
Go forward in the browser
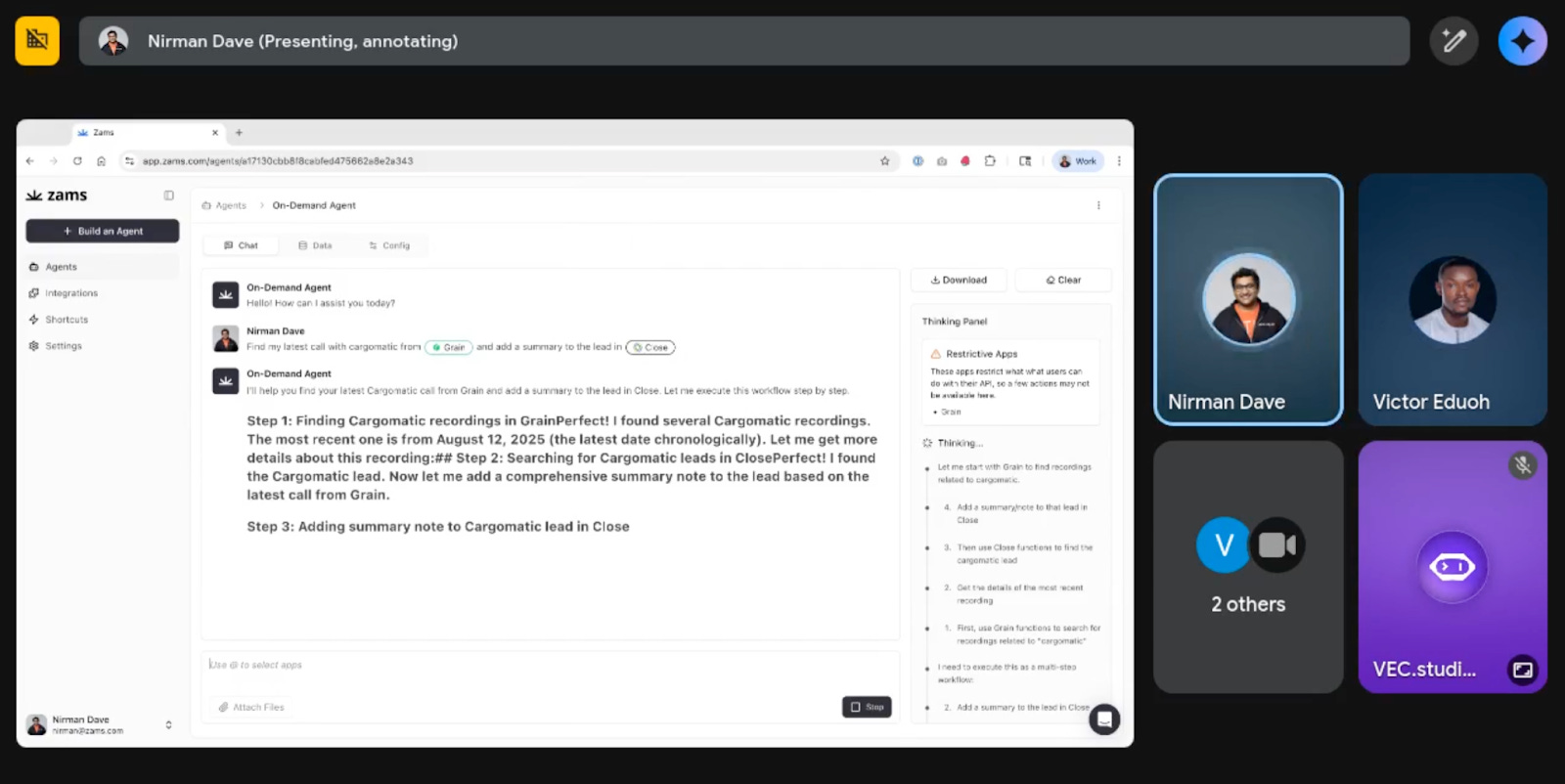pos(54,161)
